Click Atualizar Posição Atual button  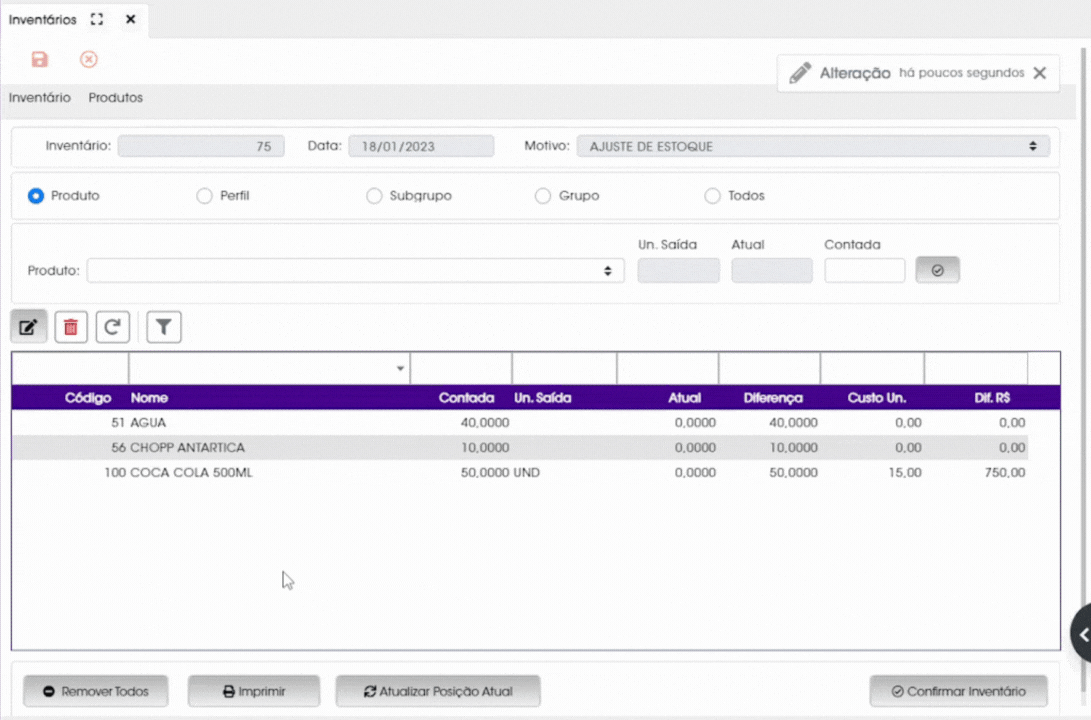(438, 691)
